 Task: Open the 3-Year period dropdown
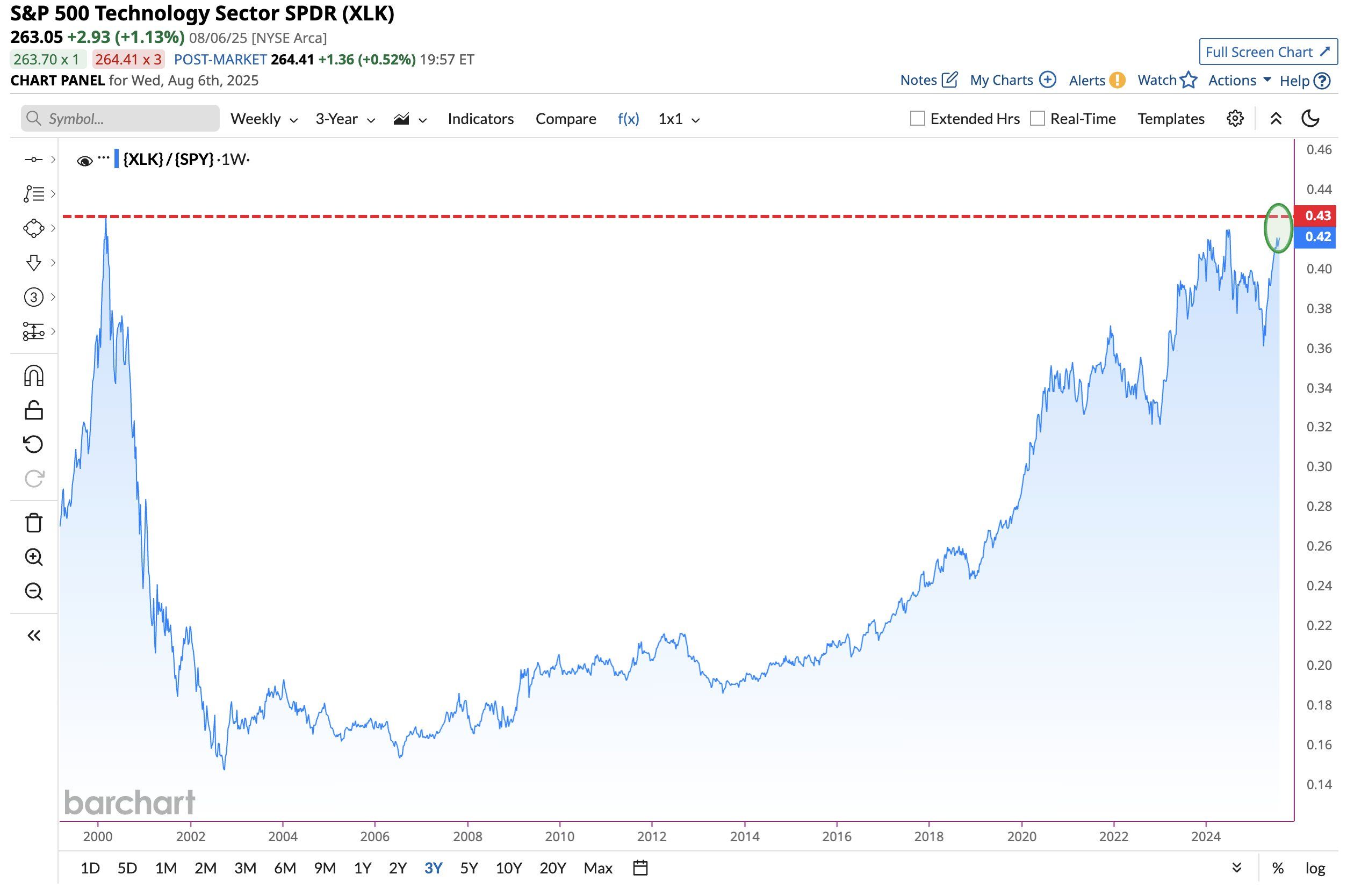point(344,119)
